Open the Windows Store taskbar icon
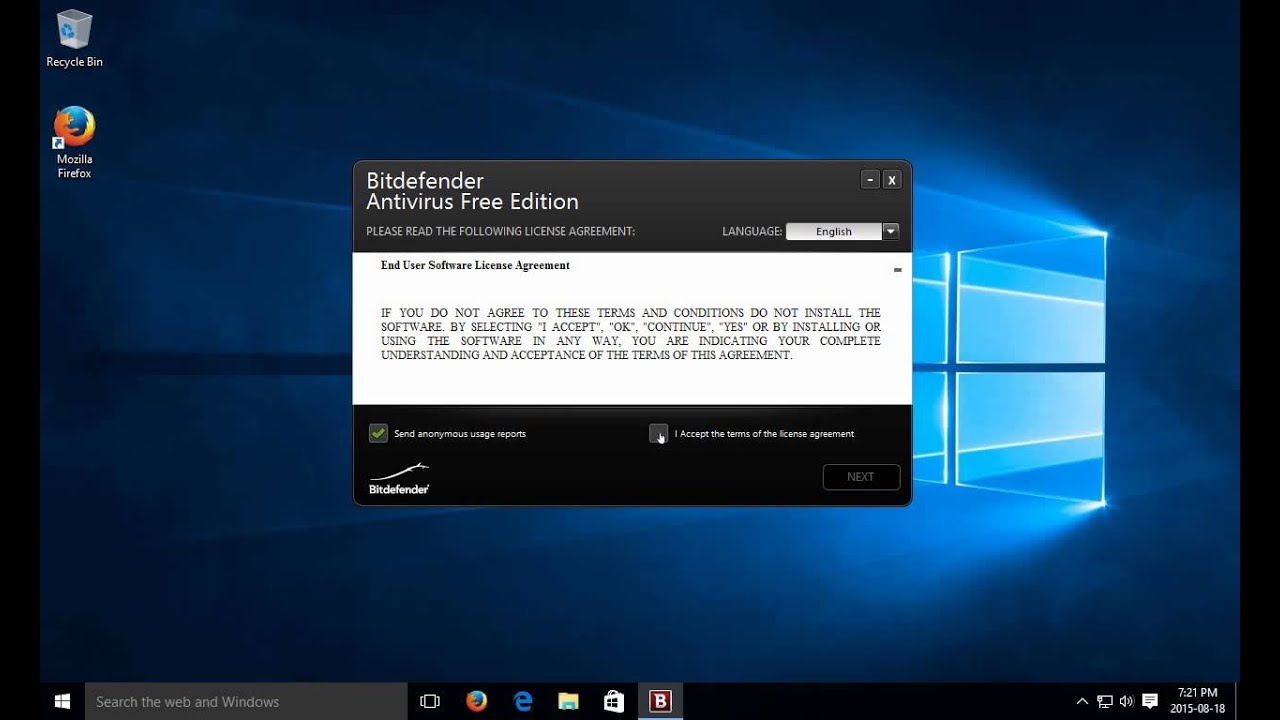The image size is (1280, 720). pyautogui.click(x=614, y=701)
